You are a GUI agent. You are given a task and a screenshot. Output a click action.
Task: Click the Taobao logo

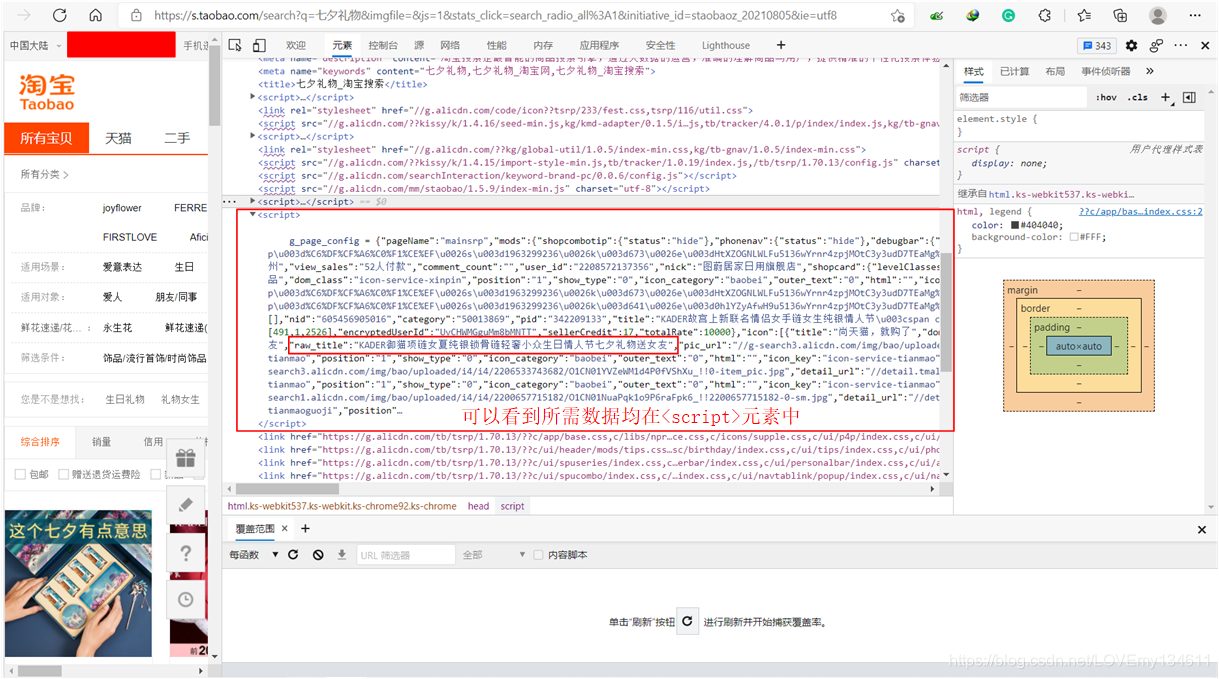[x=46, y=93]
